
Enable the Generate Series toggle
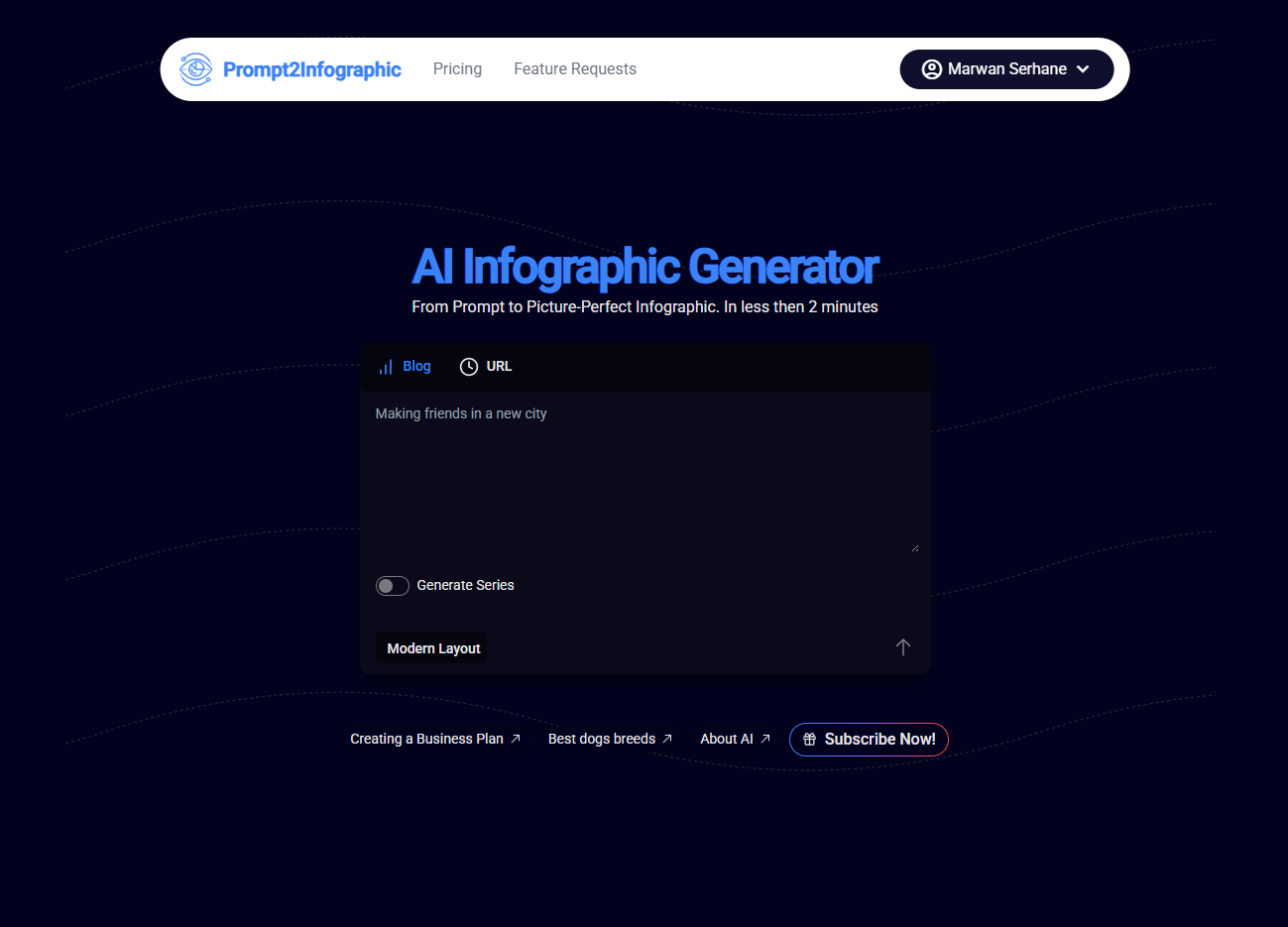[393, 586]
